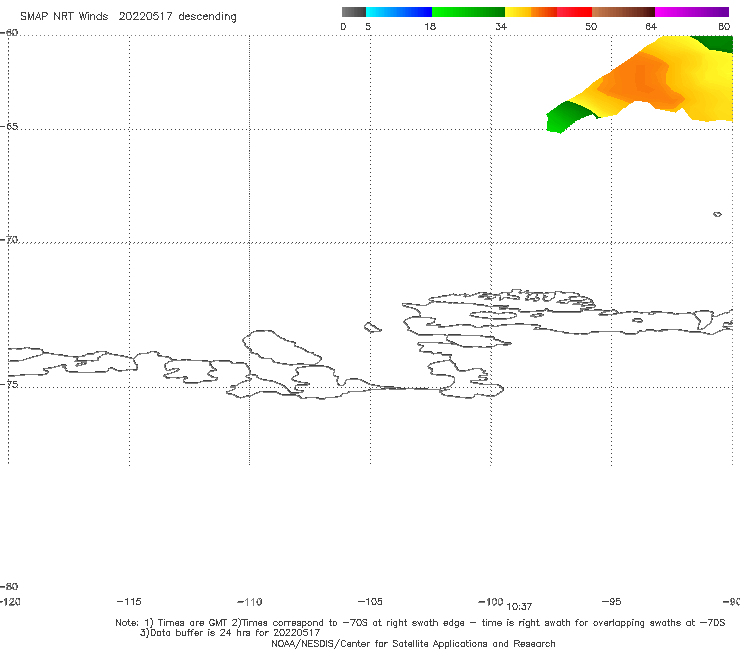The height and width of the screenshot is (650, 740).
Task: Click the brown segment of the color bar
Action: (623, 12)
